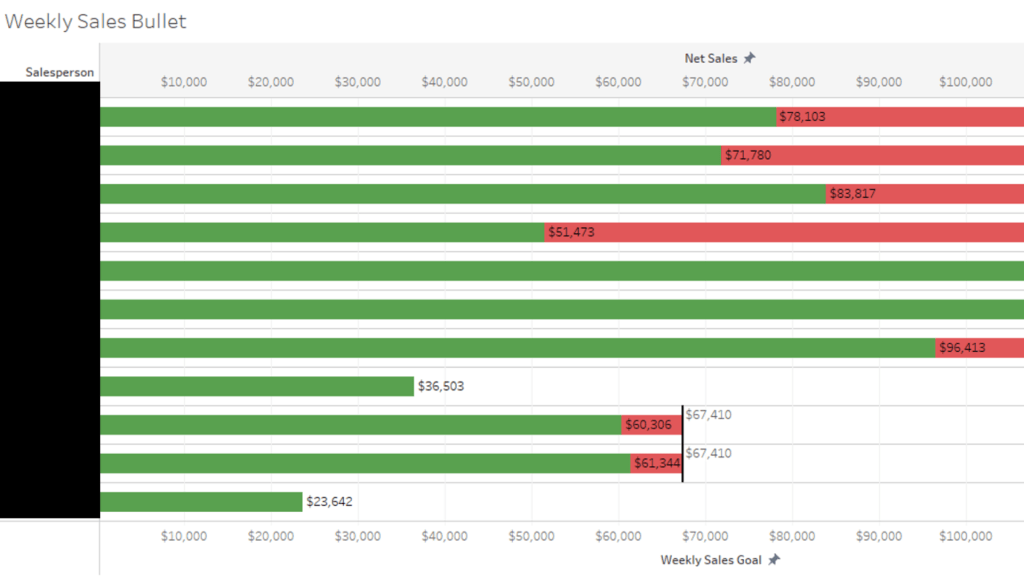1024x576 pixels.
Task: Click the pin icon beside Net Sales
Action: pos(749,58)
